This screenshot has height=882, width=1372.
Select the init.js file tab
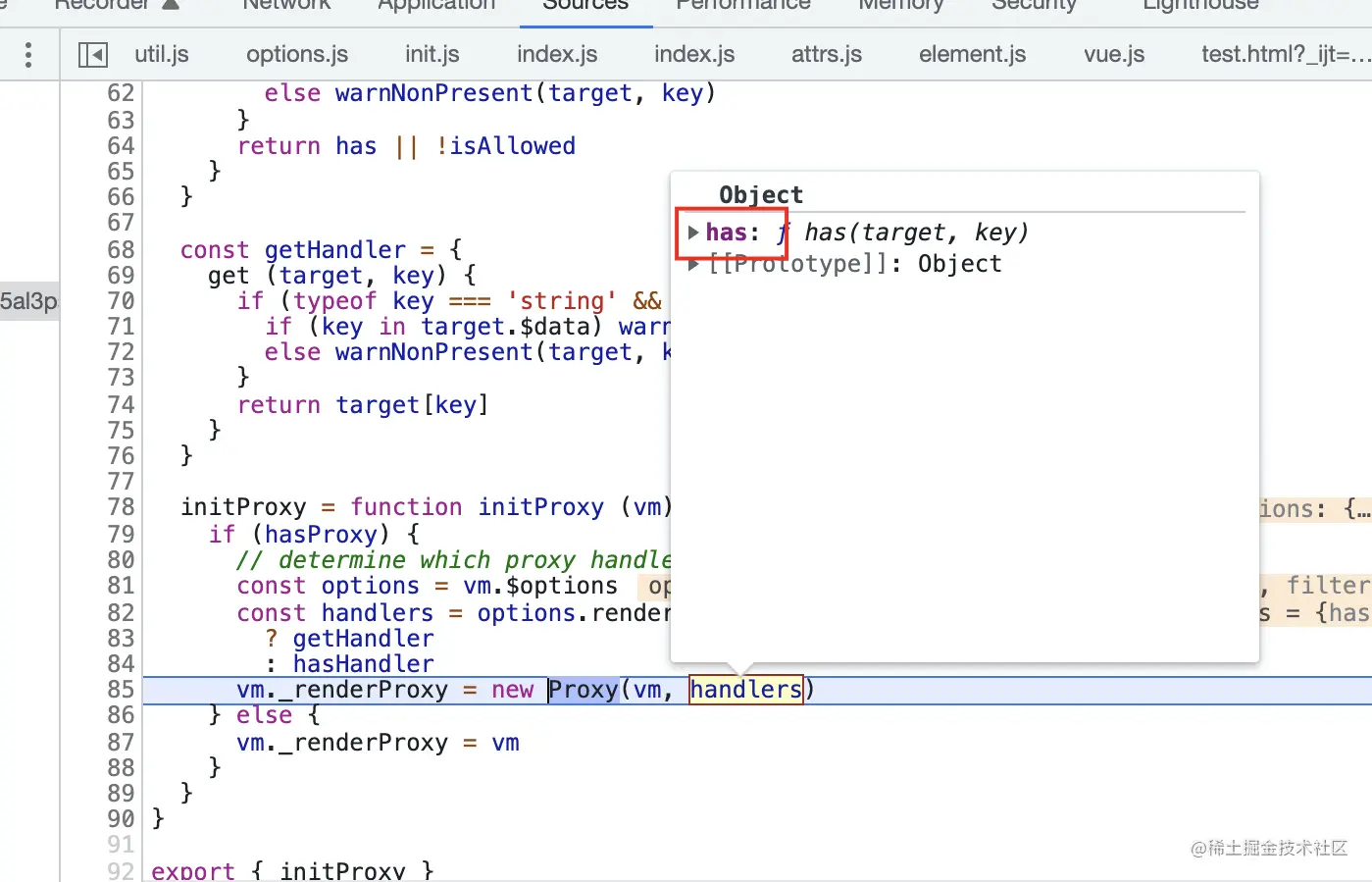pyautogui.click(x=432, y=54)
